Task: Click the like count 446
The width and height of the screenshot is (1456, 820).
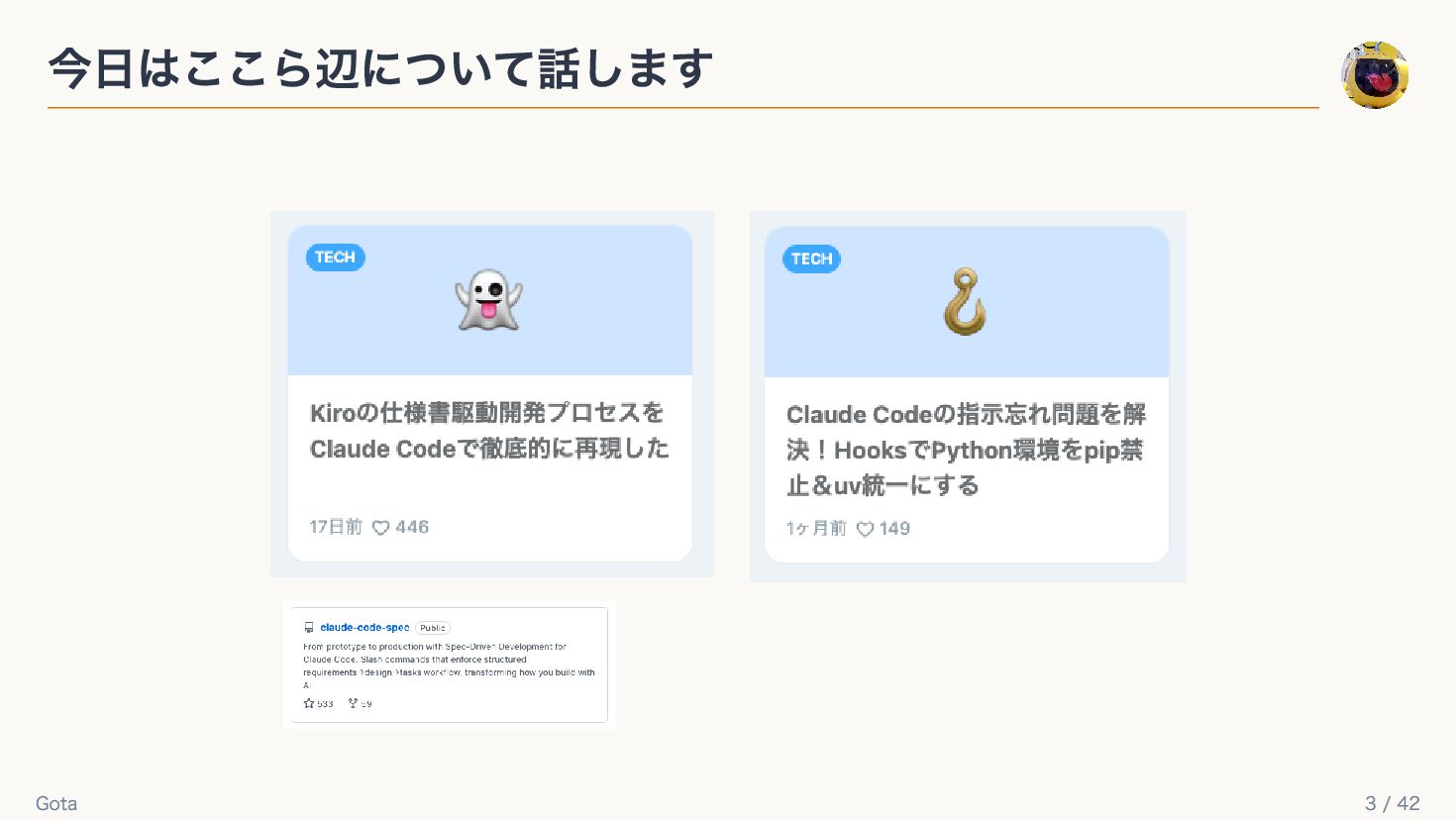Action: [412, 527]
